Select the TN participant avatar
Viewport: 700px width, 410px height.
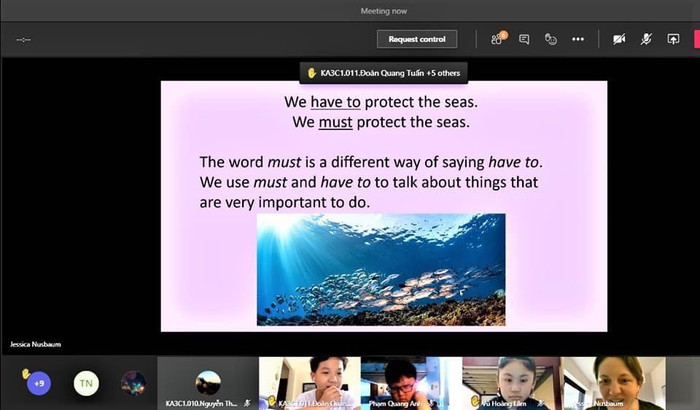tap(86, 383)
